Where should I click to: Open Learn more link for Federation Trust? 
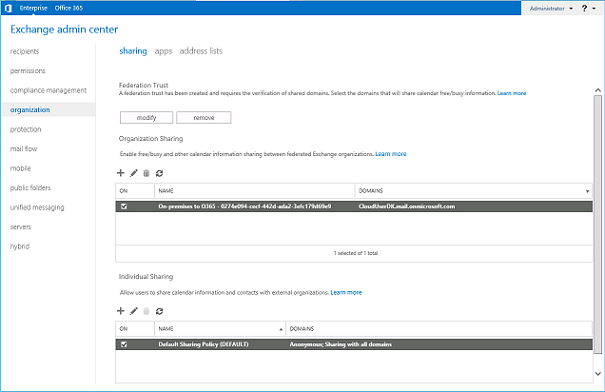pyautogui.click(x=512, y=93)
